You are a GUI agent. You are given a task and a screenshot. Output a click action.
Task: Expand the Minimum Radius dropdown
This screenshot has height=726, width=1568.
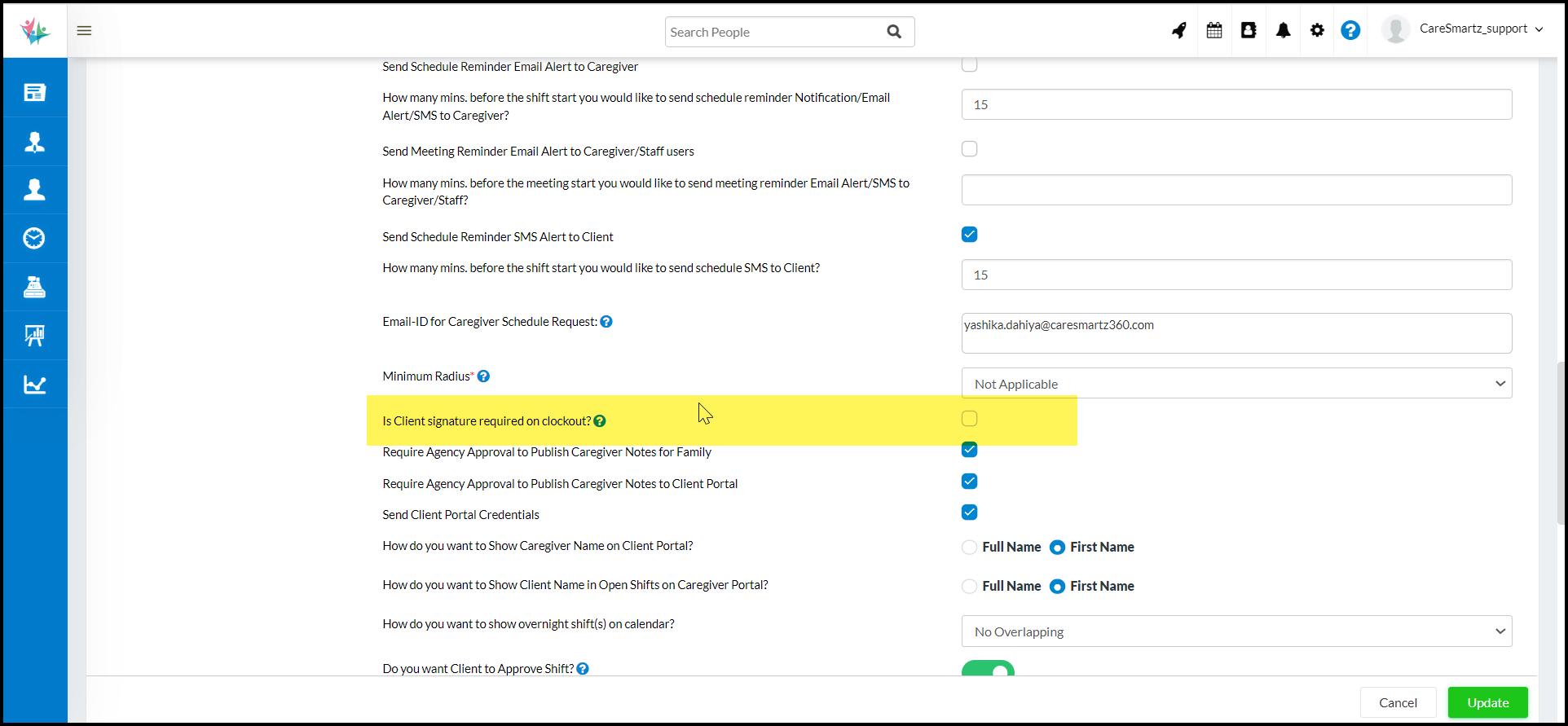point(1236,384)
